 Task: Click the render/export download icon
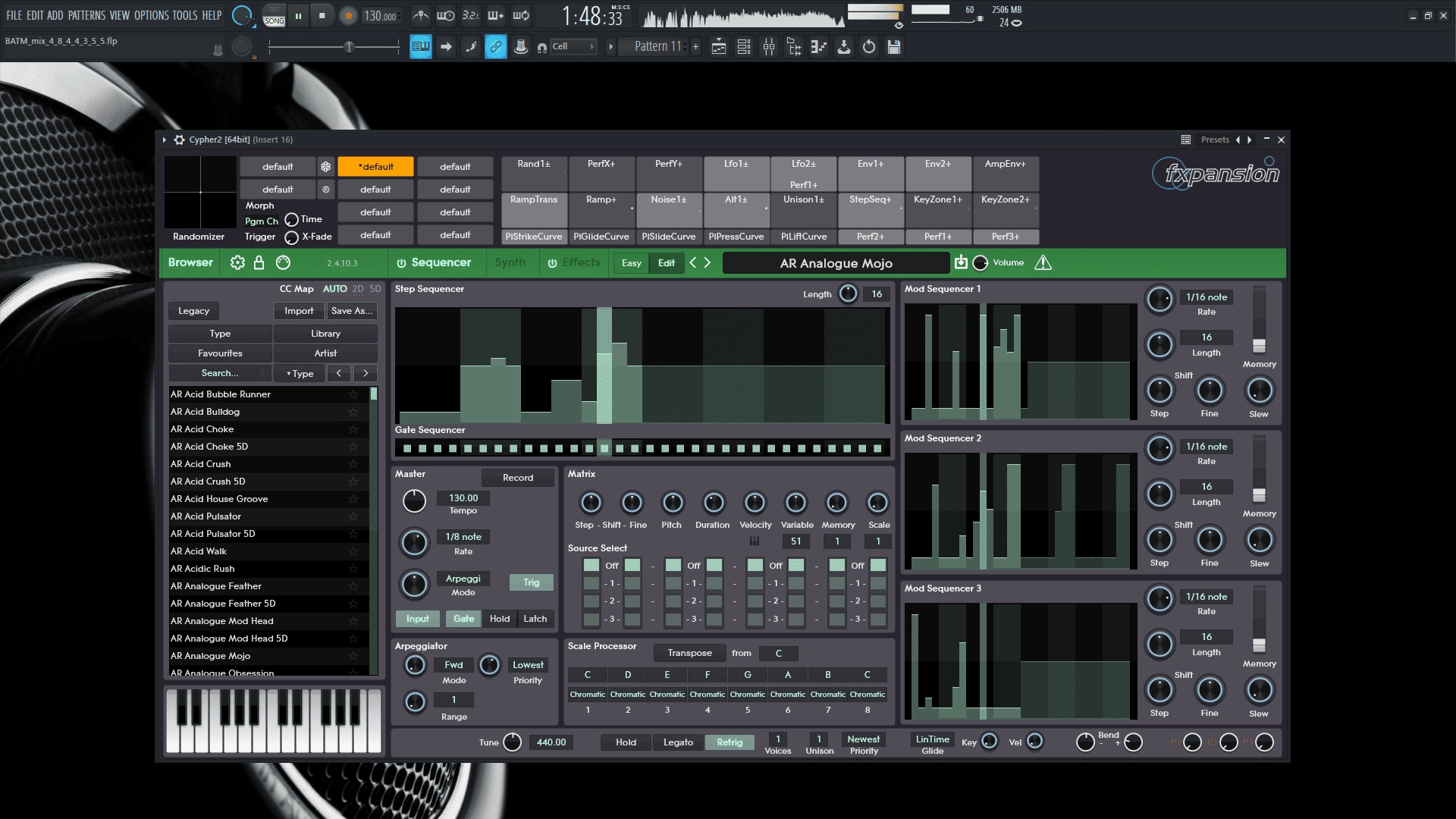(844, 47)
